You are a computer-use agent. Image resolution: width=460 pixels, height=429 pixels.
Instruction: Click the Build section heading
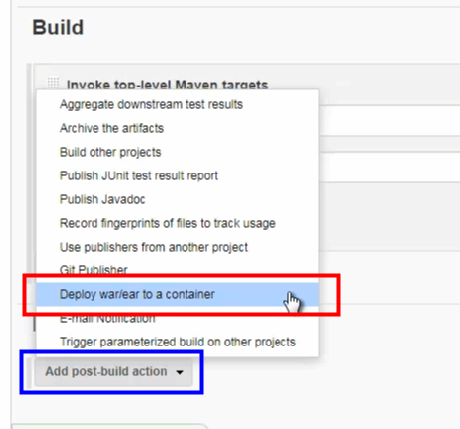pos(58,27)
